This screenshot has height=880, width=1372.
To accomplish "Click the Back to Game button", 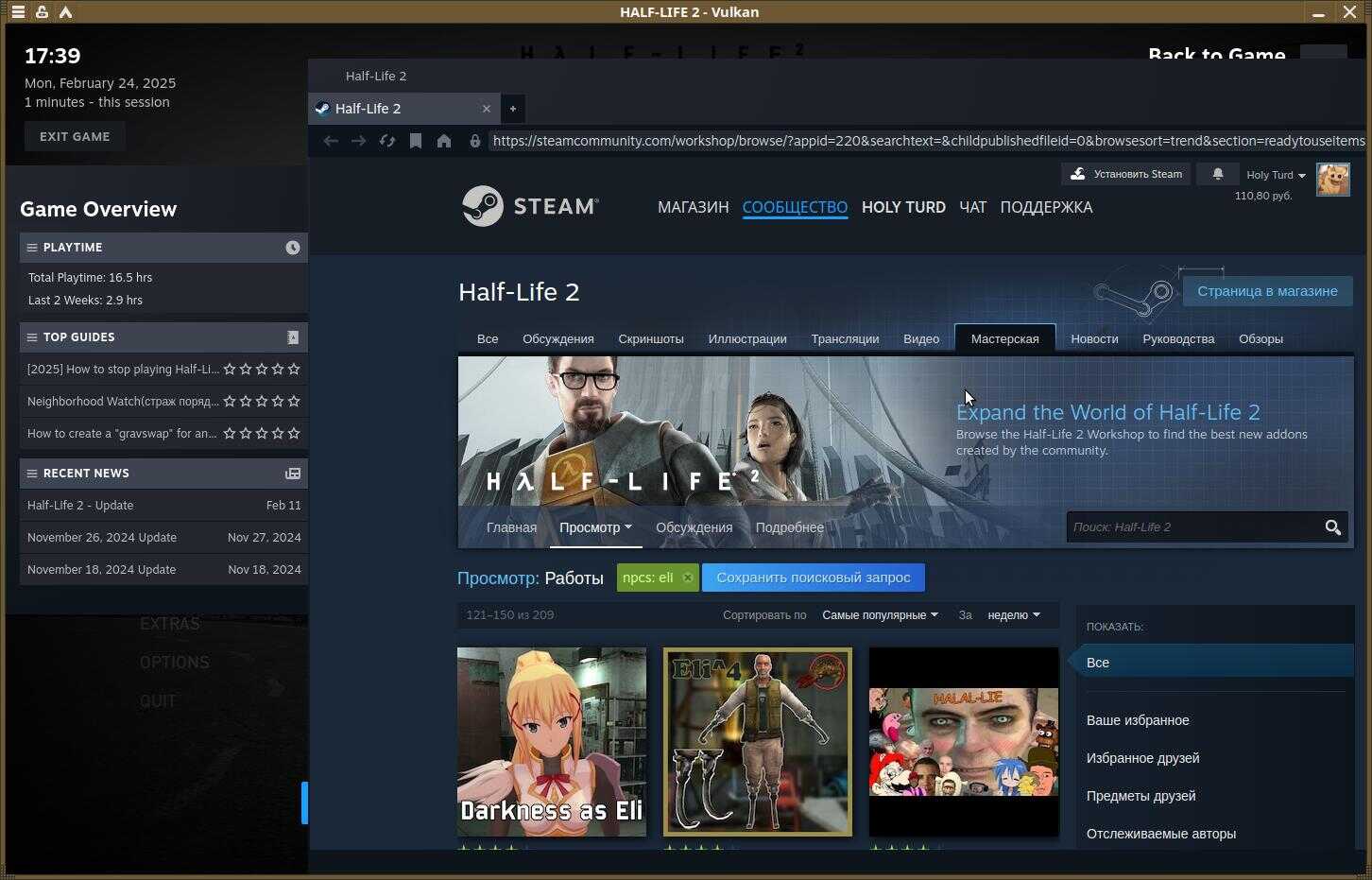I will coord(1216,54).
